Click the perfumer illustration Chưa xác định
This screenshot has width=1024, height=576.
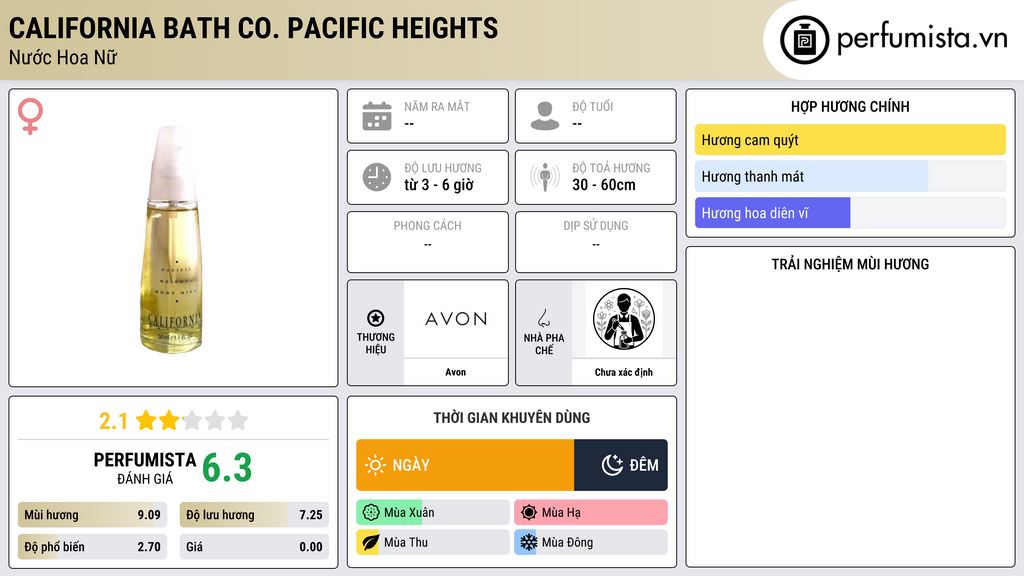click(624, 319)
